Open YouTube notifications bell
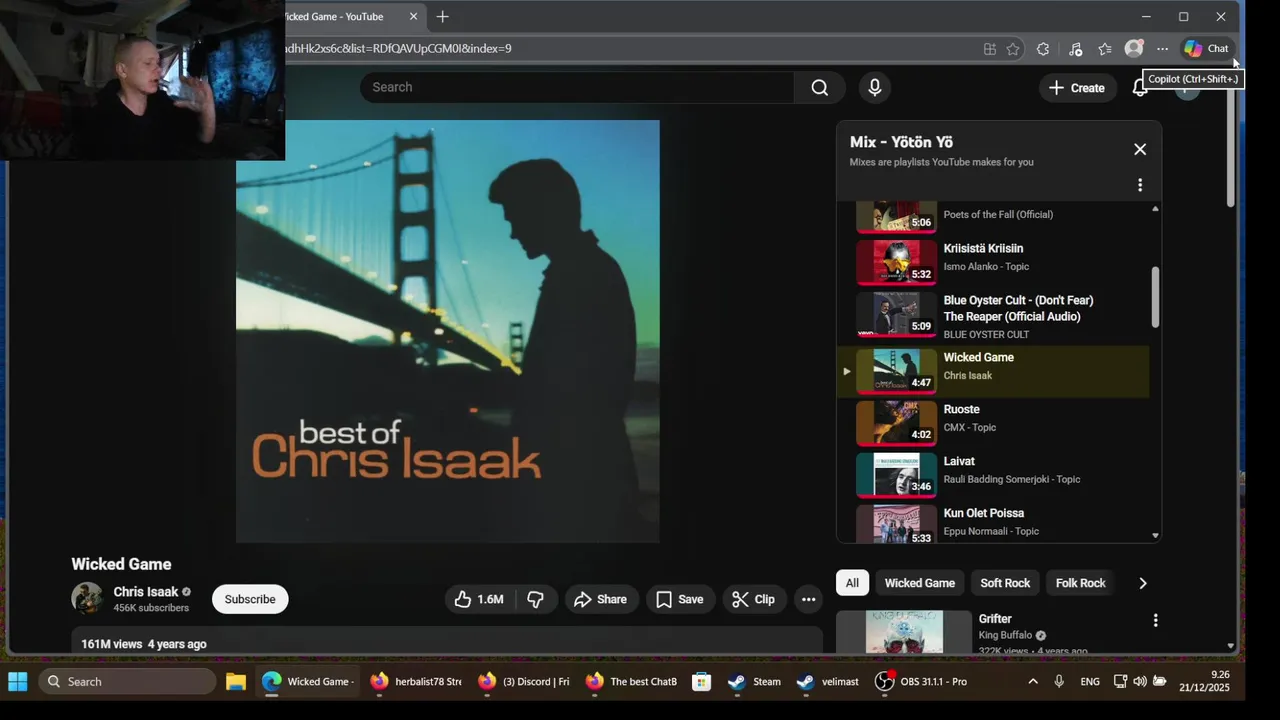 click(1139, 88)
